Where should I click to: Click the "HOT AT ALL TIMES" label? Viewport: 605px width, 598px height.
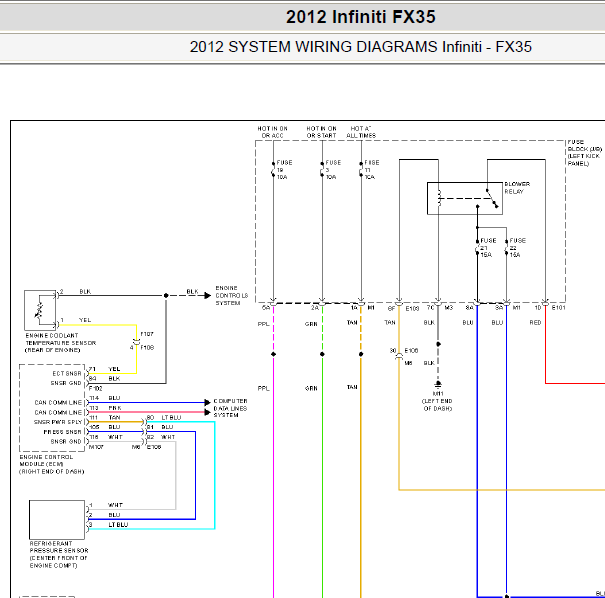coord(361,132)
